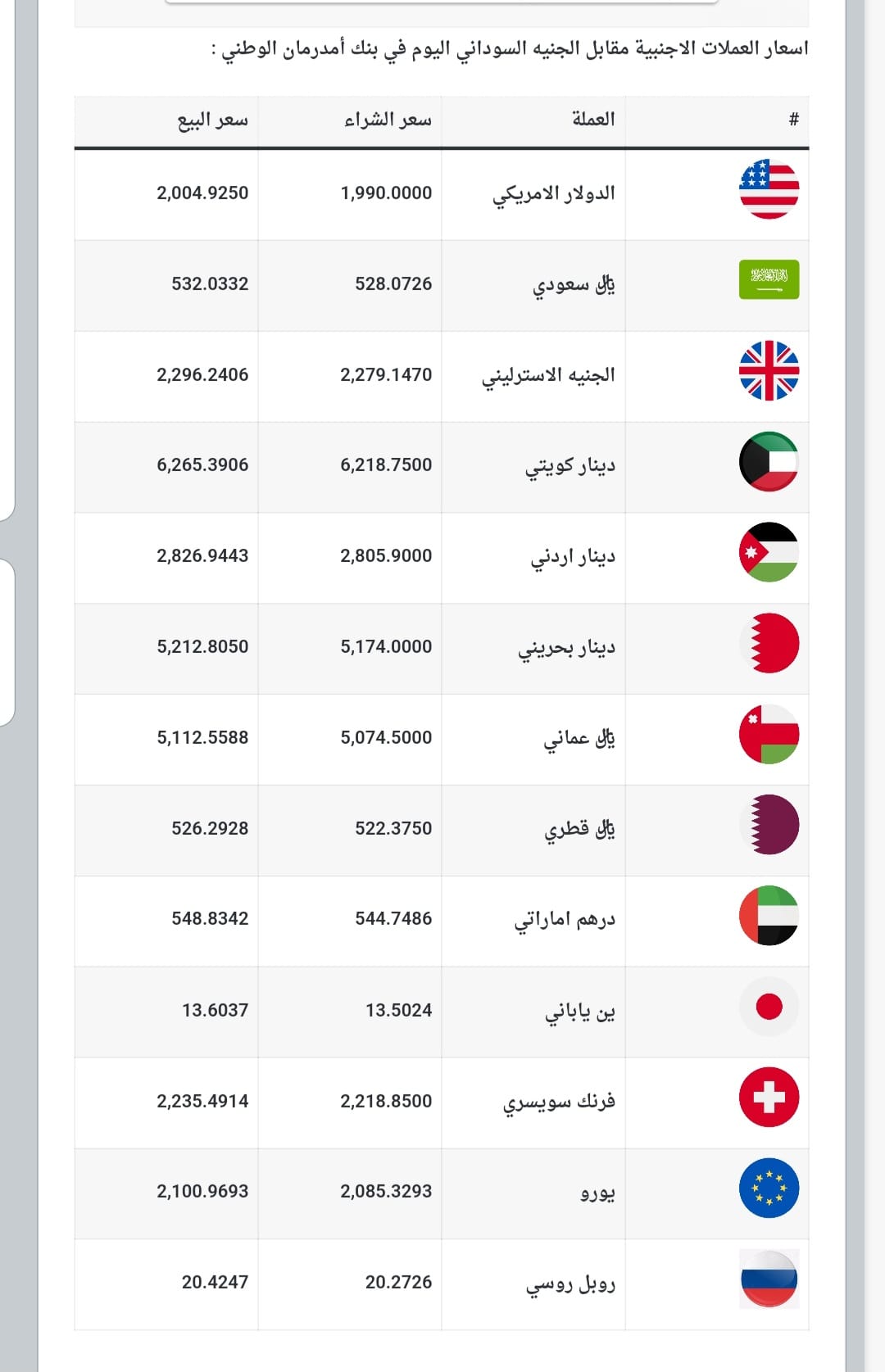Click the Jordan flag icon
Screen dimensions: 885x1372
click(769, 552)
